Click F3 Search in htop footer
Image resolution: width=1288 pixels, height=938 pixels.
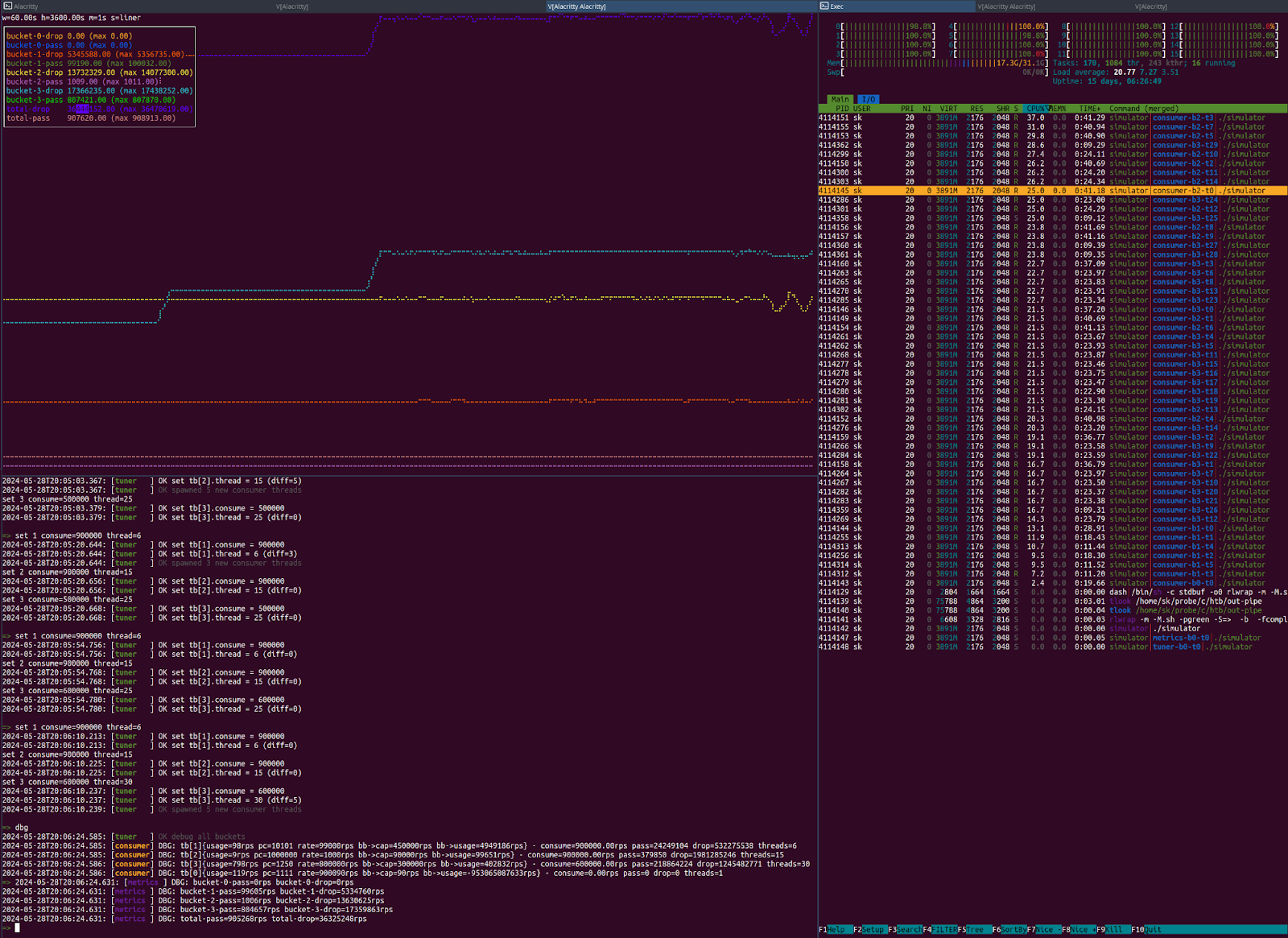pyautogui.click(x=906, y=929)
